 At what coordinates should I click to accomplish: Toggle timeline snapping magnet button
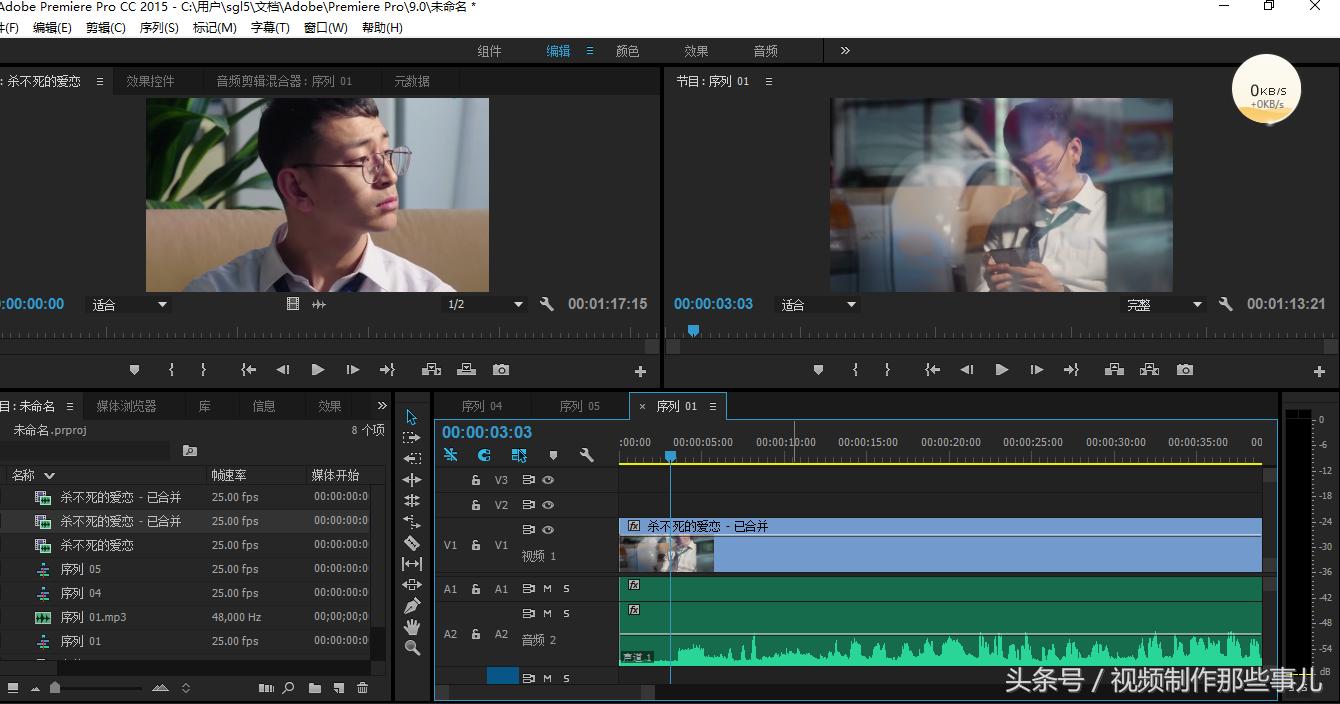(x=484, y=455)
